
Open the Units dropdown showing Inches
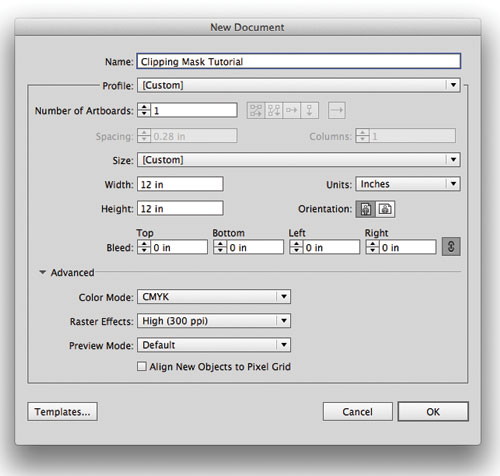[408, 184]
